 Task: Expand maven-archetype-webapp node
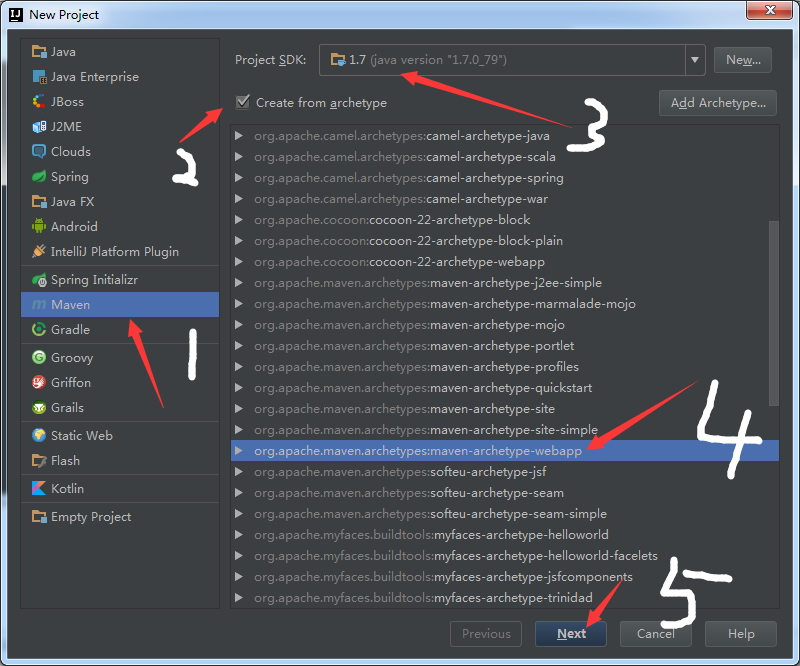click(238, 451)
